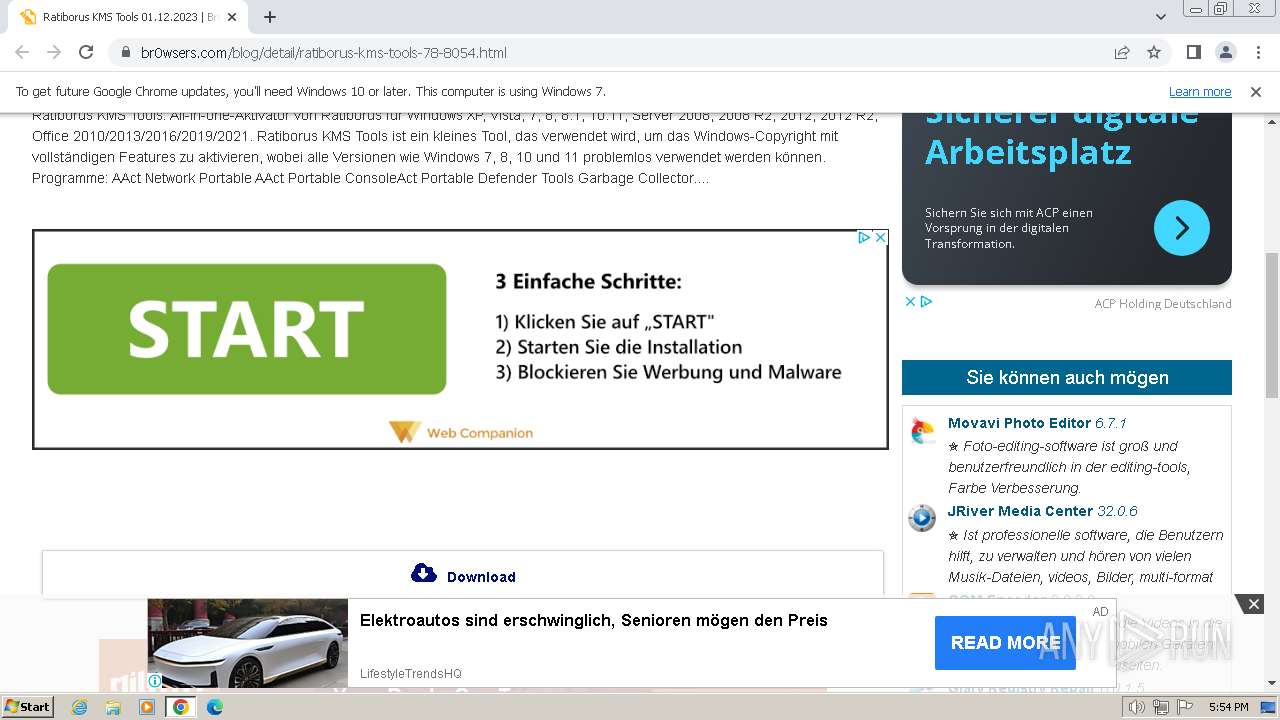Click READ MORE on the car ad
The height and width of the screenshot is (720, 1280).
pyautogui.click(x=1005, y=643)
